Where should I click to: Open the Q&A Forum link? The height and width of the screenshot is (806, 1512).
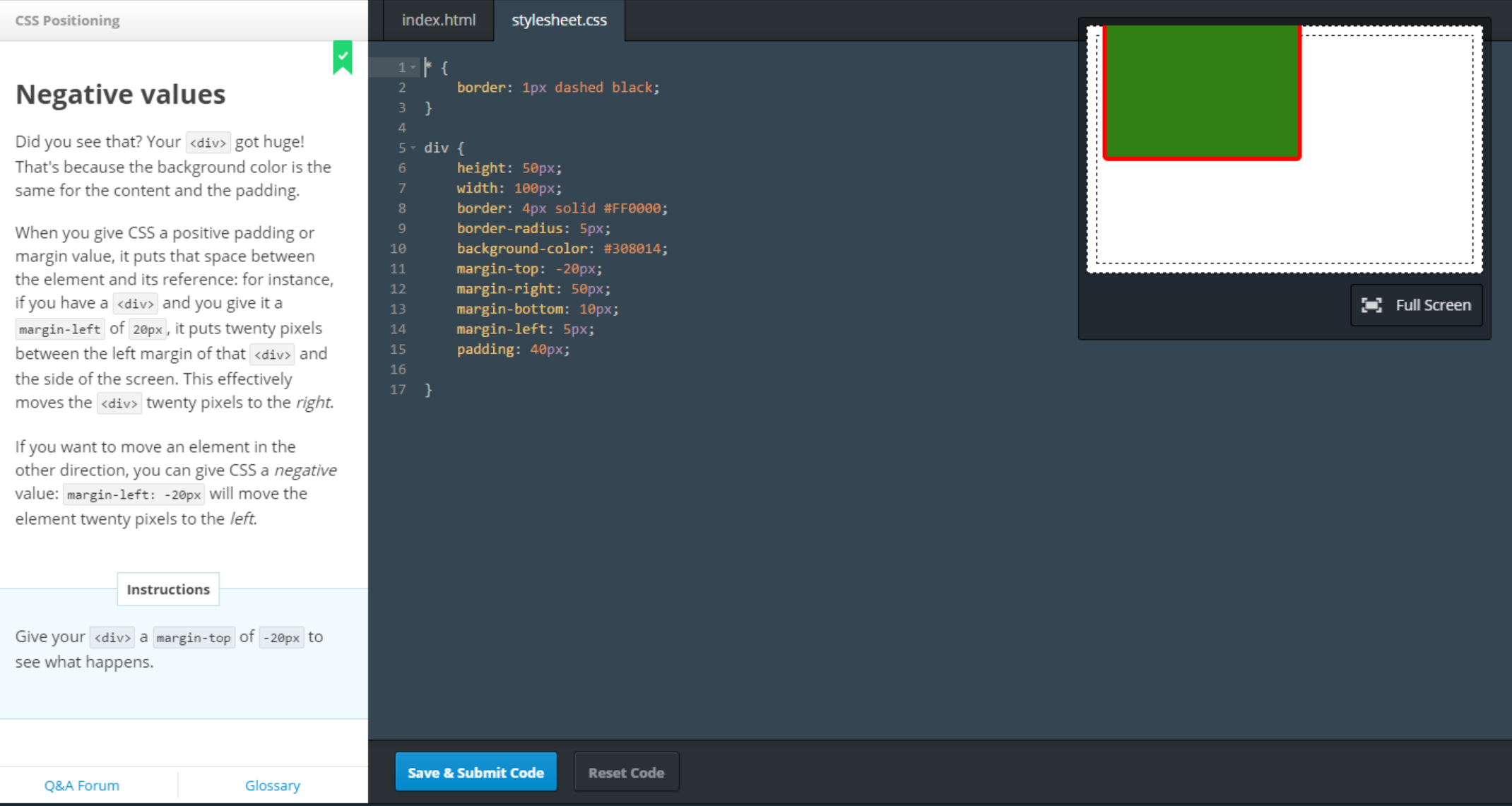click(x=81, y=786)
